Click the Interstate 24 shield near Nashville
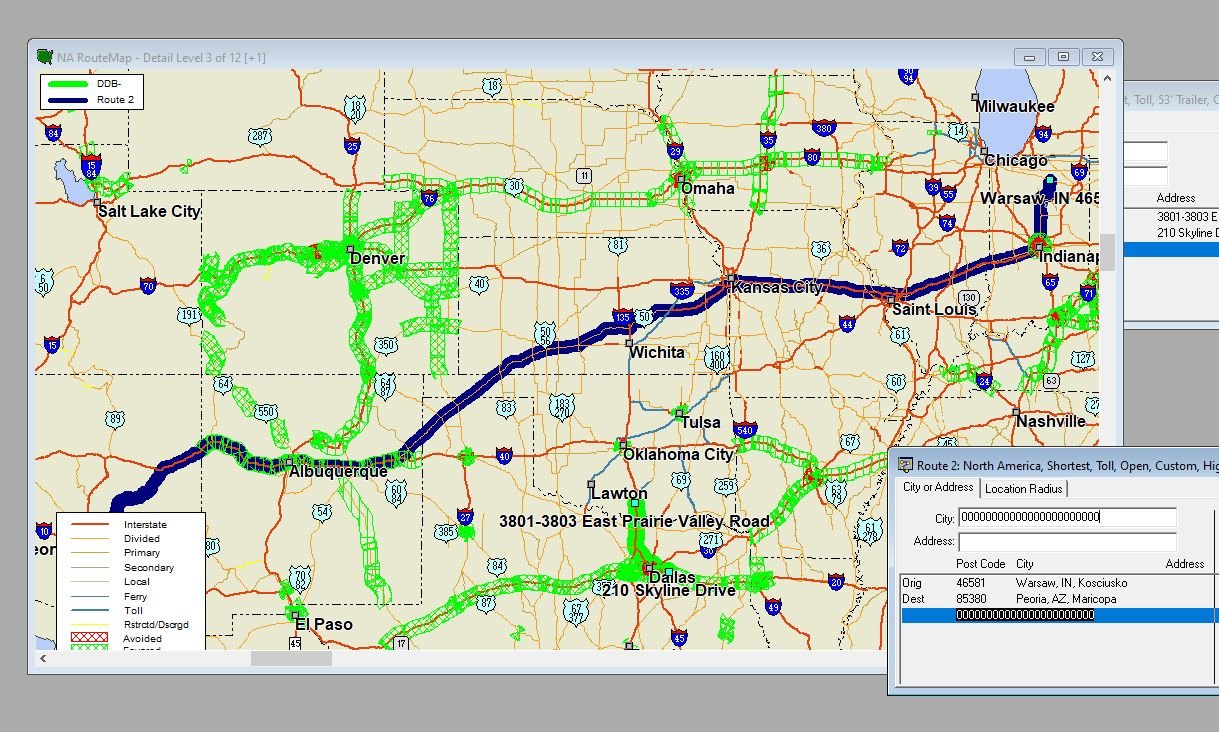This screenshot has width=1219, height=732. click(x=985, y=381)
